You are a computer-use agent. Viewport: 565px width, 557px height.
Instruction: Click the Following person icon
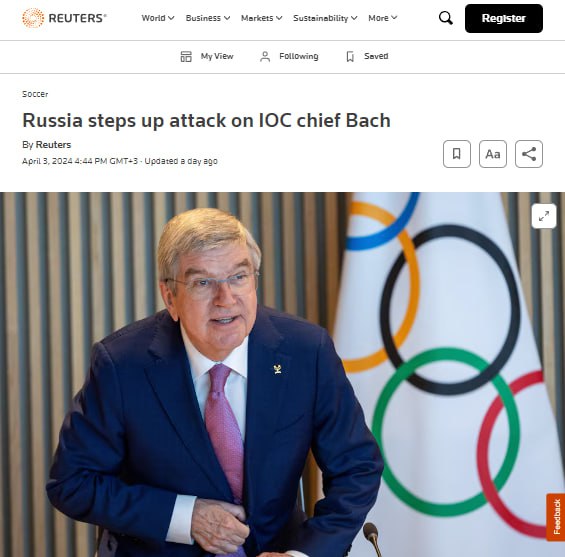point(265,56)
